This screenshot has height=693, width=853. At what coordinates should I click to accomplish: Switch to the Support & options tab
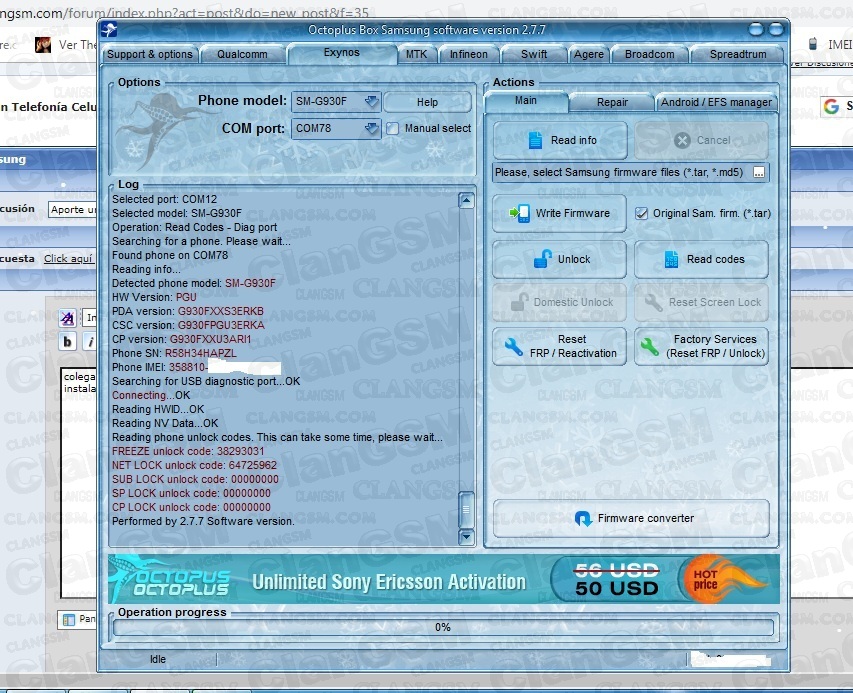coord(150,54)
